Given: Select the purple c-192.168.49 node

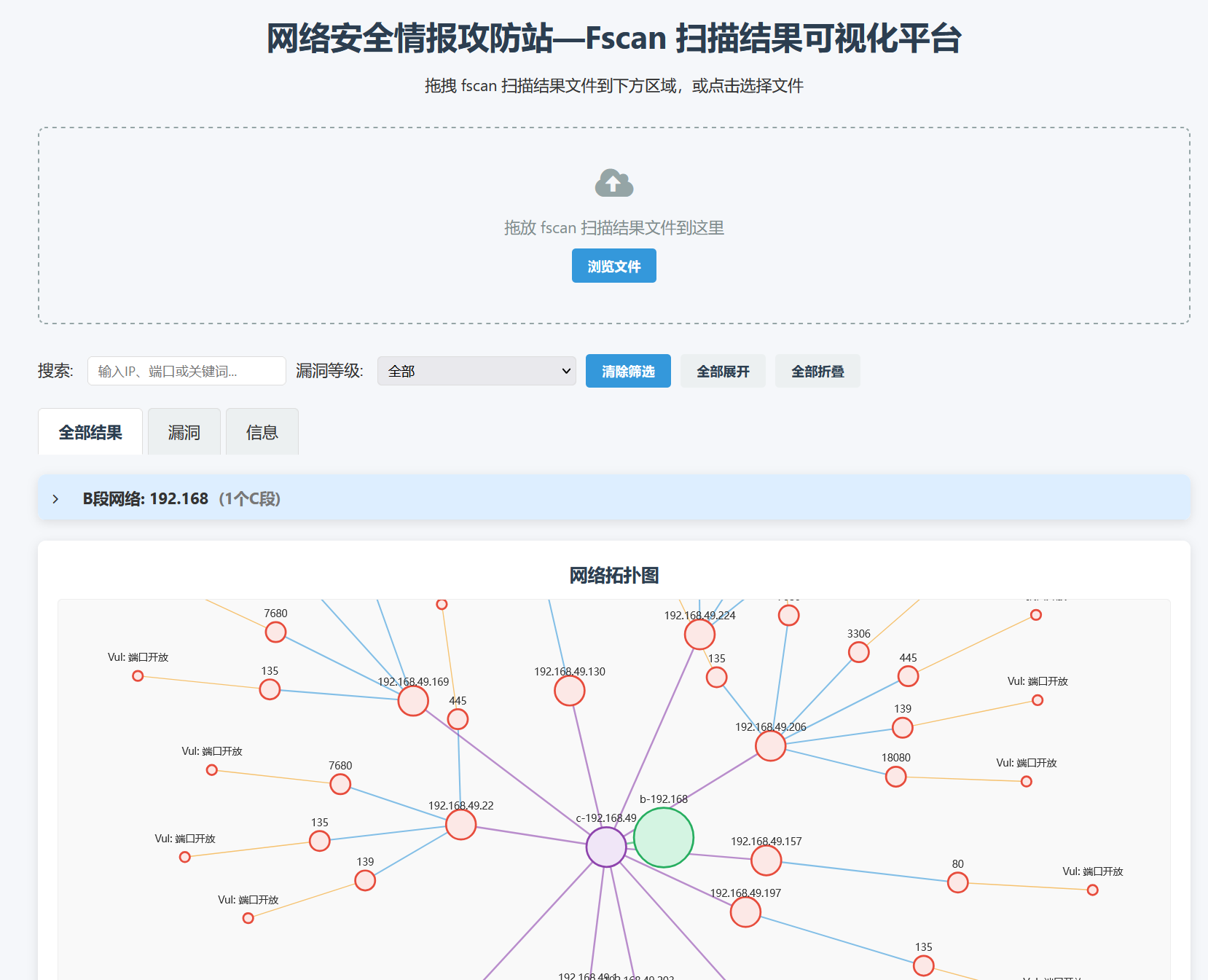Looking at the screenshot, I should (606, 847).
